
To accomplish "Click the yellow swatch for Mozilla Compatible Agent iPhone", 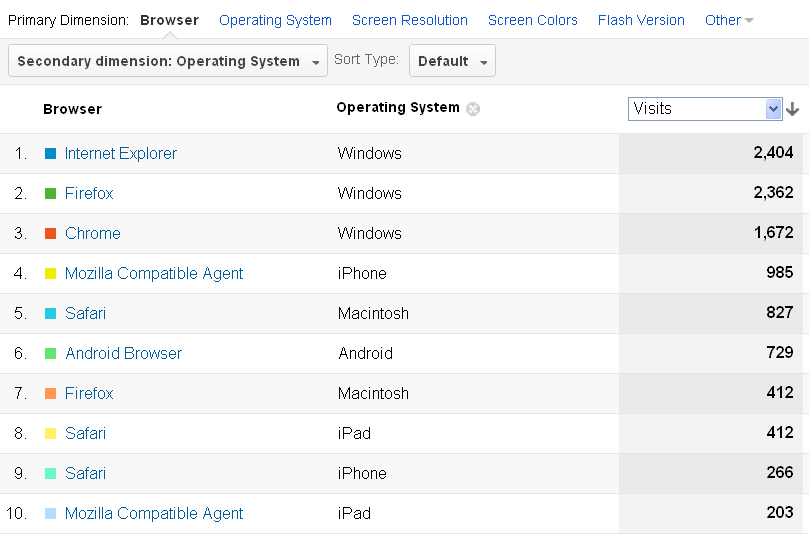I will click(51, 273).
